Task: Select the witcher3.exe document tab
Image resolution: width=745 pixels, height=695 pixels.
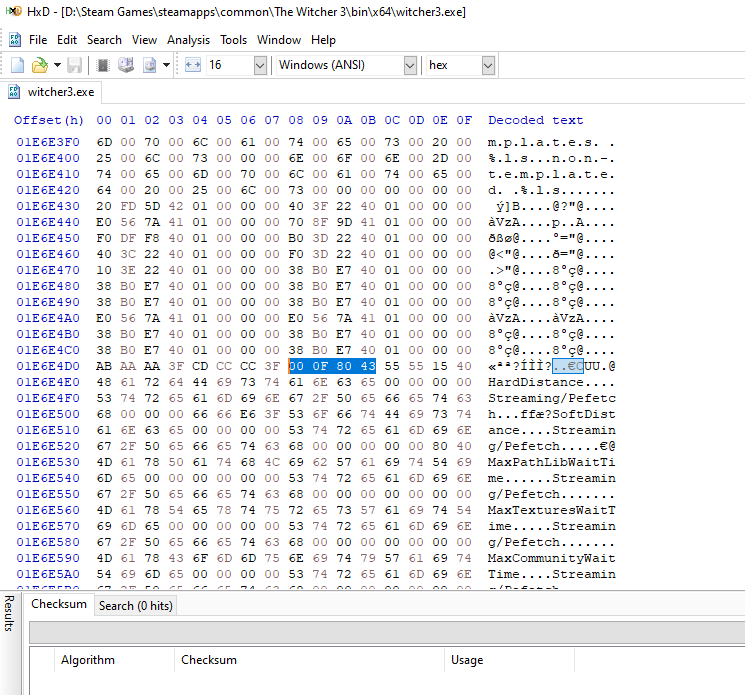Action: (x=51, y=92)
